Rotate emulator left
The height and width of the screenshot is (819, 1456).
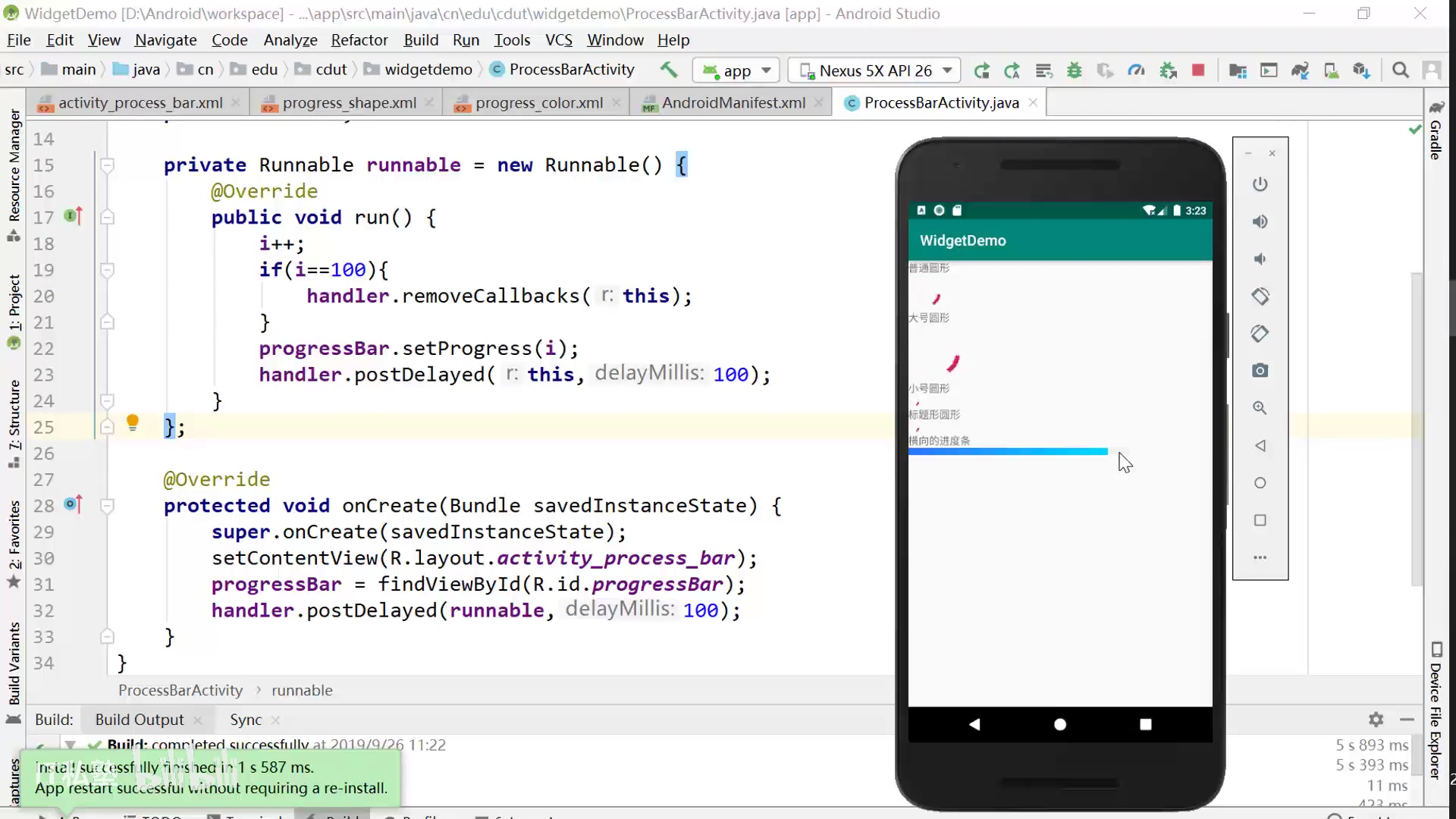click(x=1260, y=297)
